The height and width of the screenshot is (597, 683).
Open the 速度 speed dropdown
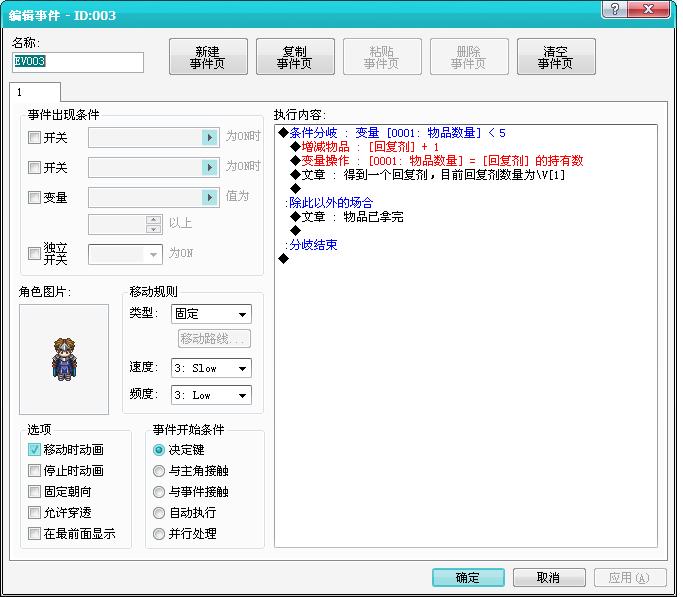pos(211,368)
